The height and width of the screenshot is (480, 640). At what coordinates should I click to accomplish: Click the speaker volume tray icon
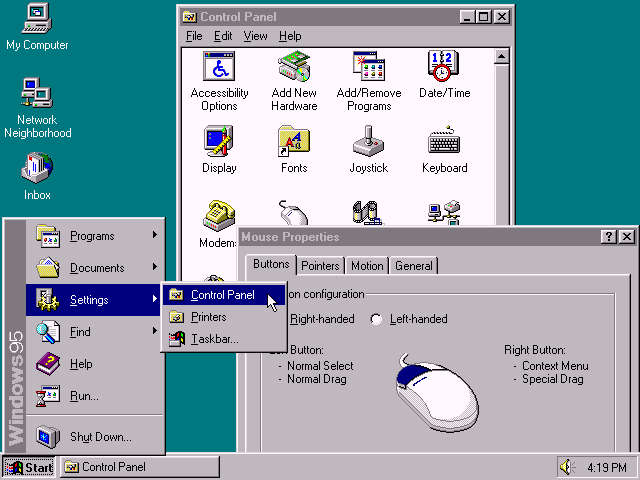point(567,467)
